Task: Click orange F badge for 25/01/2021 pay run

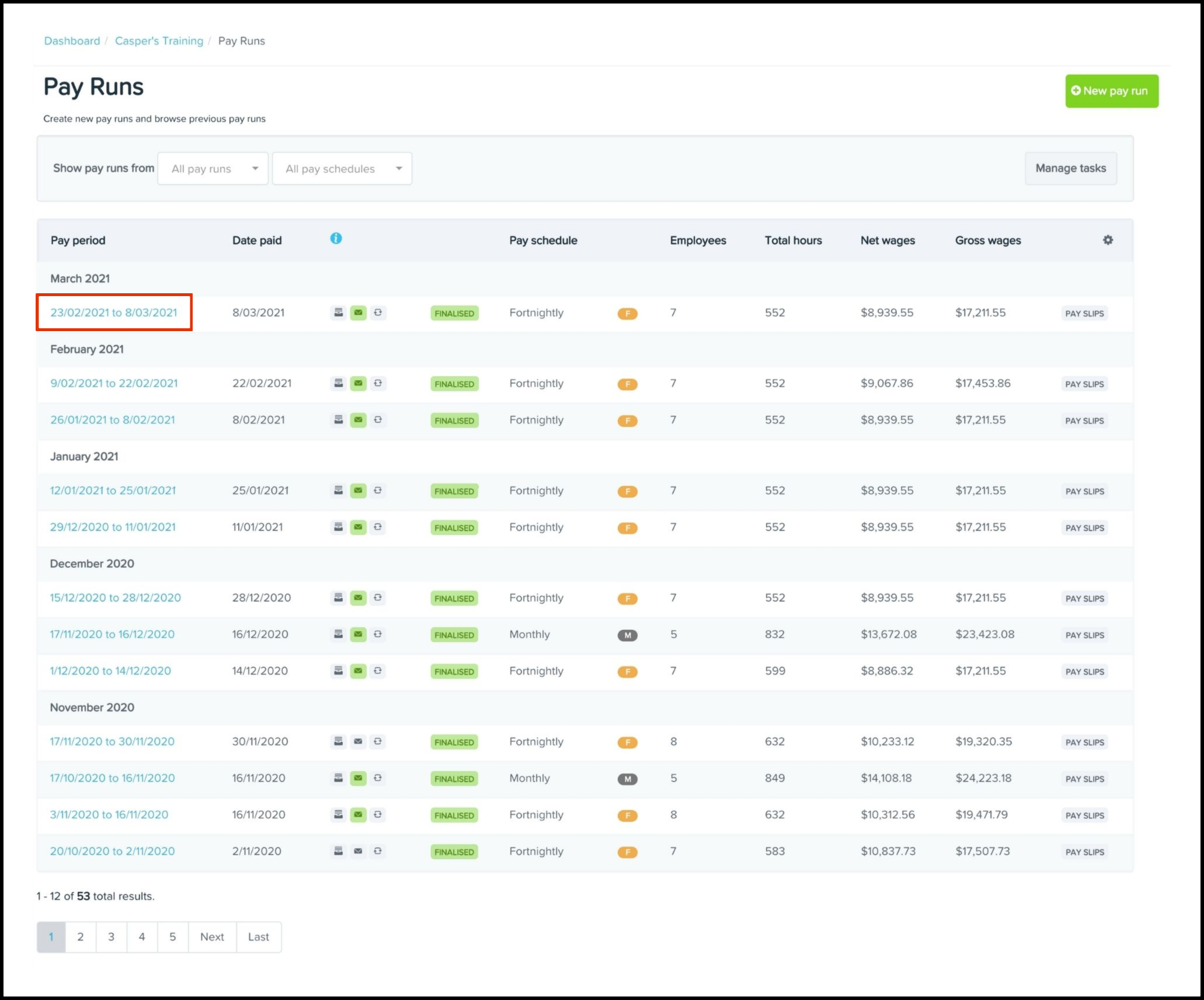Action: coord(627,492)
